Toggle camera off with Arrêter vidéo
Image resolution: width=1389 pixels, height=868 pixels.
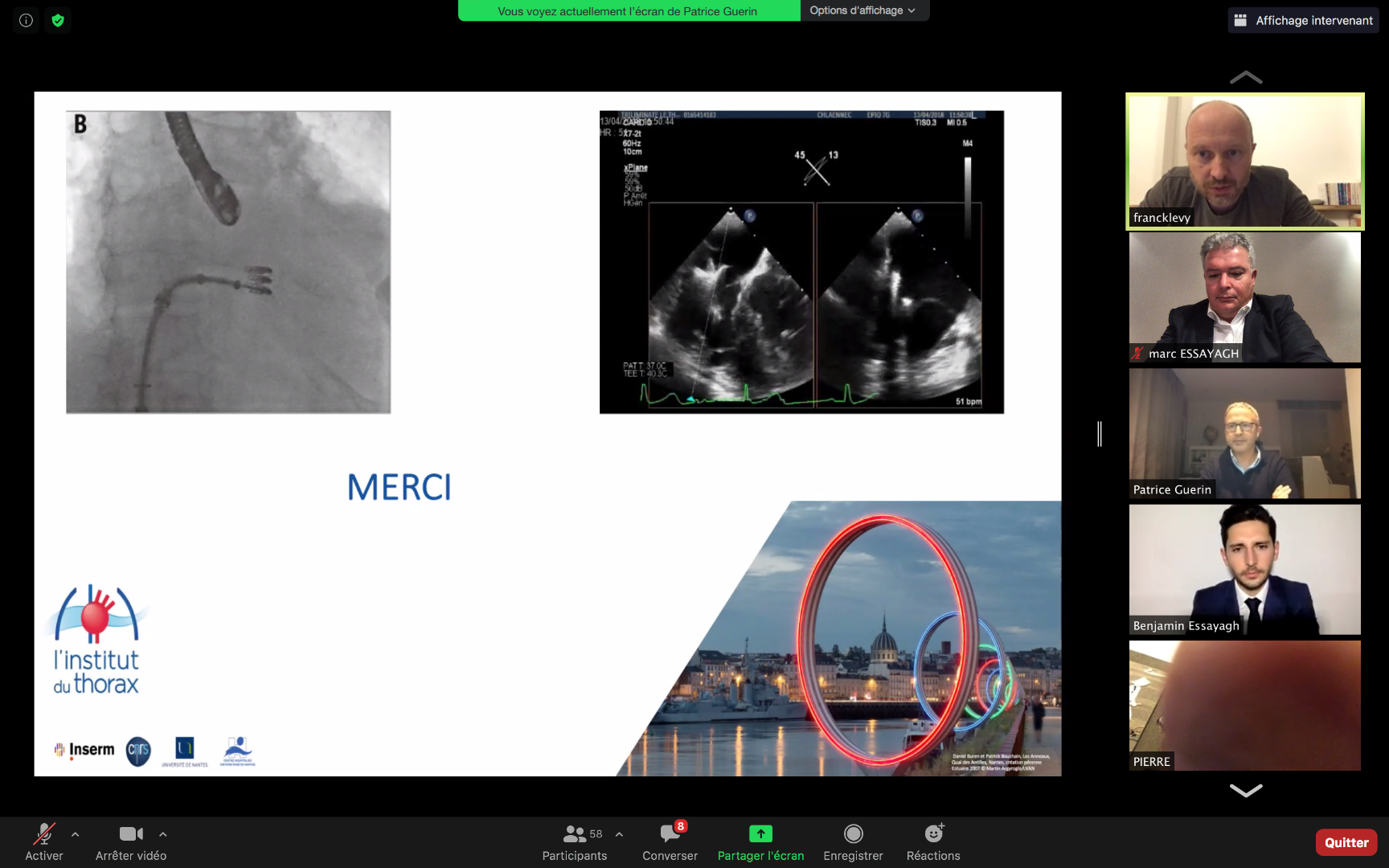click(131, 841)
